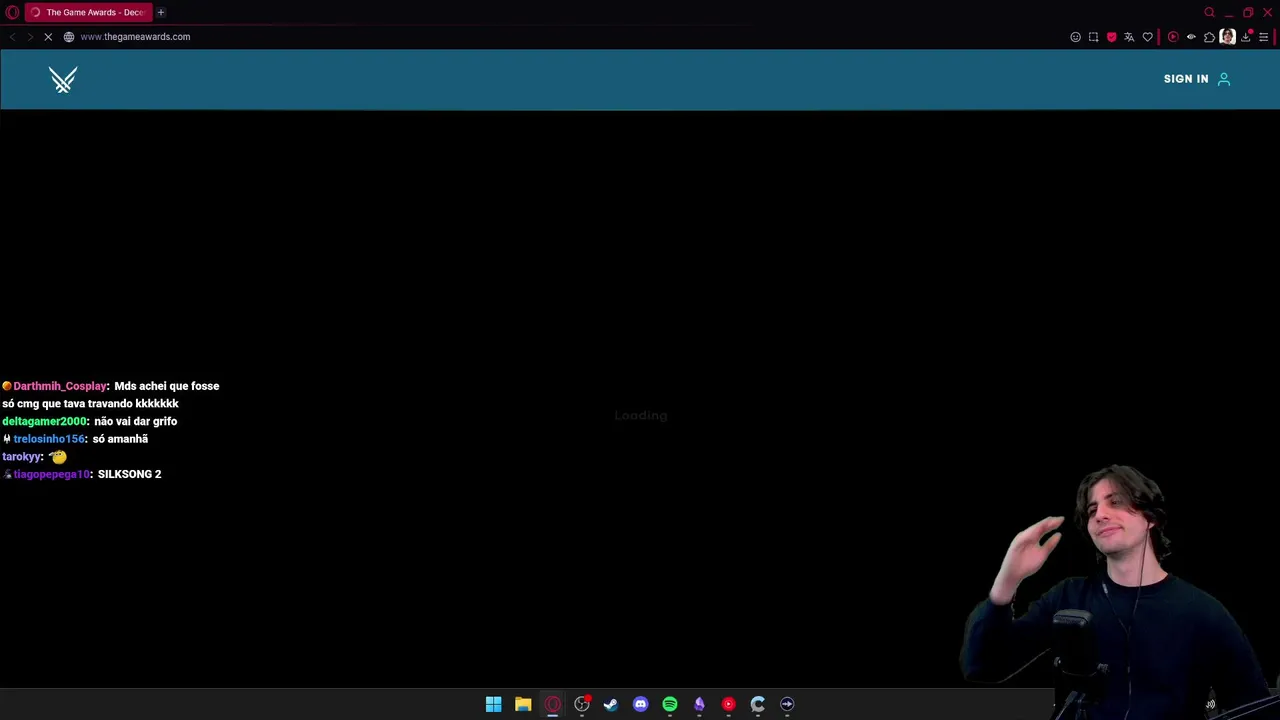The width and height of the screenshot is (1280, 720).
Task: Open the extensions puzzle icon
Action: tap(1209, 37)
